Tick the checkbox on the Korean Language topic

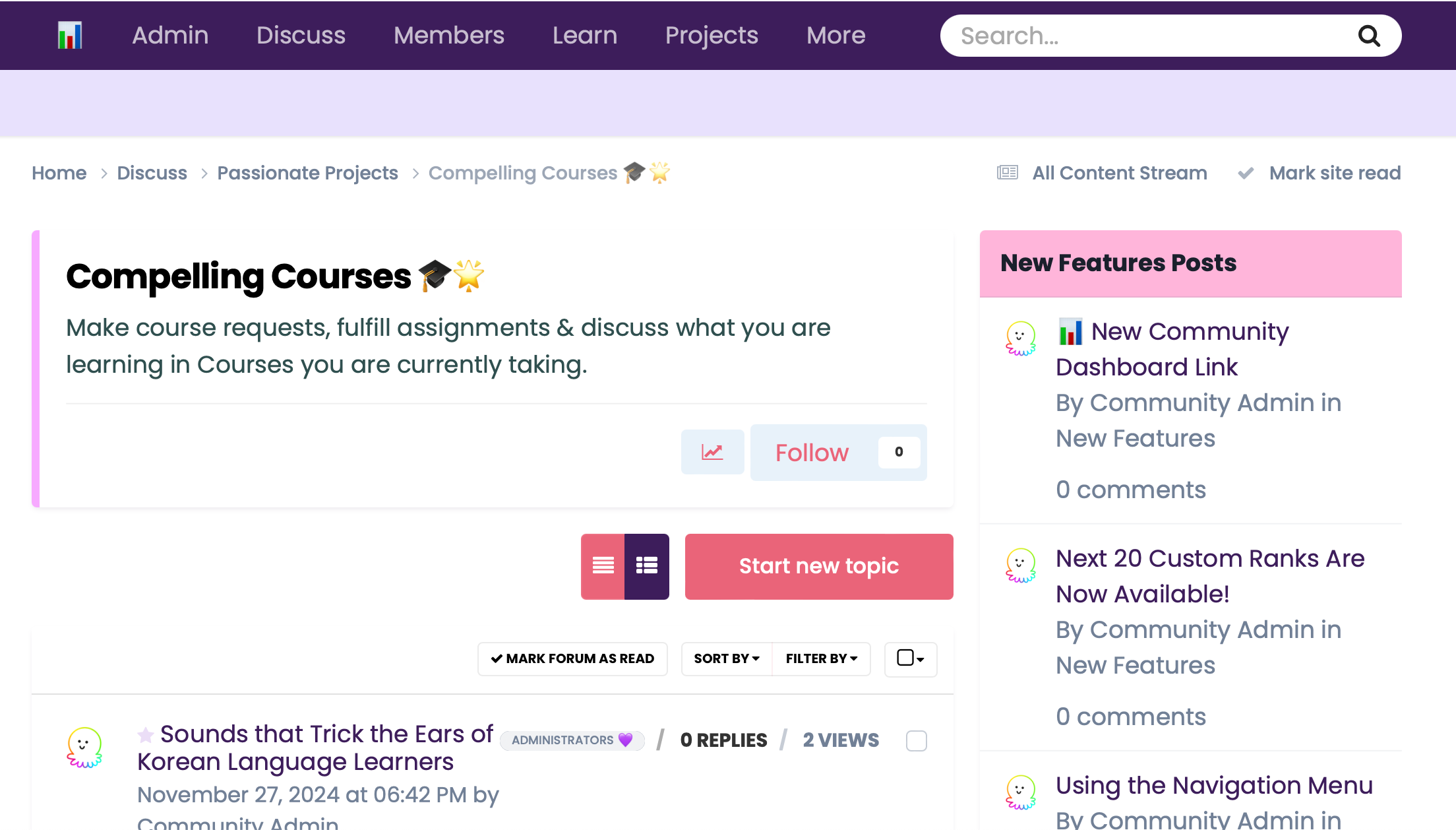(916, 741)
